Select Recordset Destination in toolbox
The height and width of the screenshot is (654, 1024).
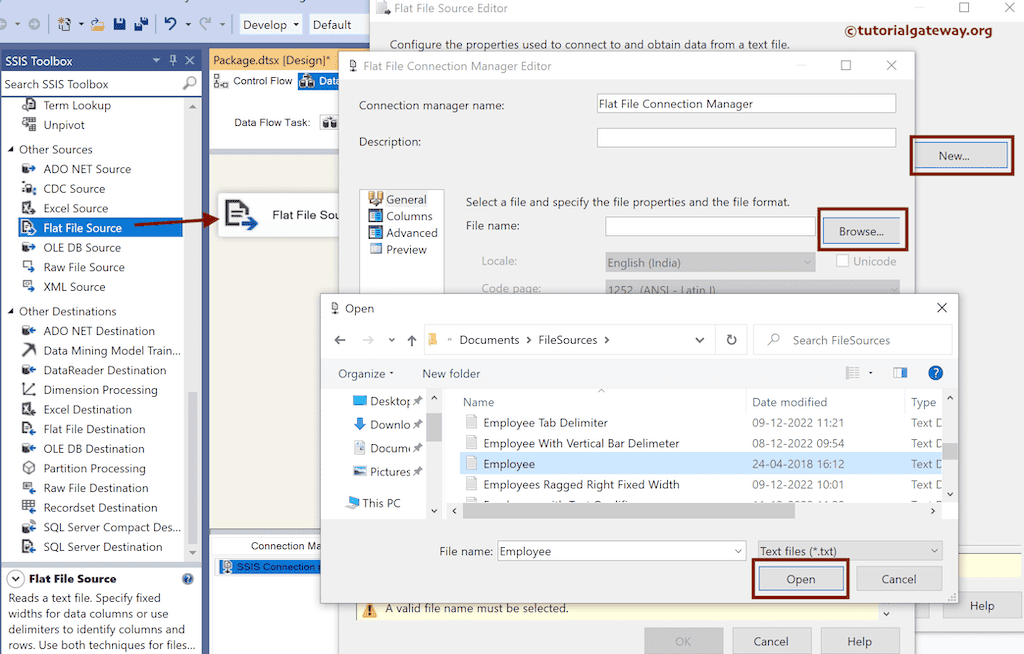tap(100, 508)
